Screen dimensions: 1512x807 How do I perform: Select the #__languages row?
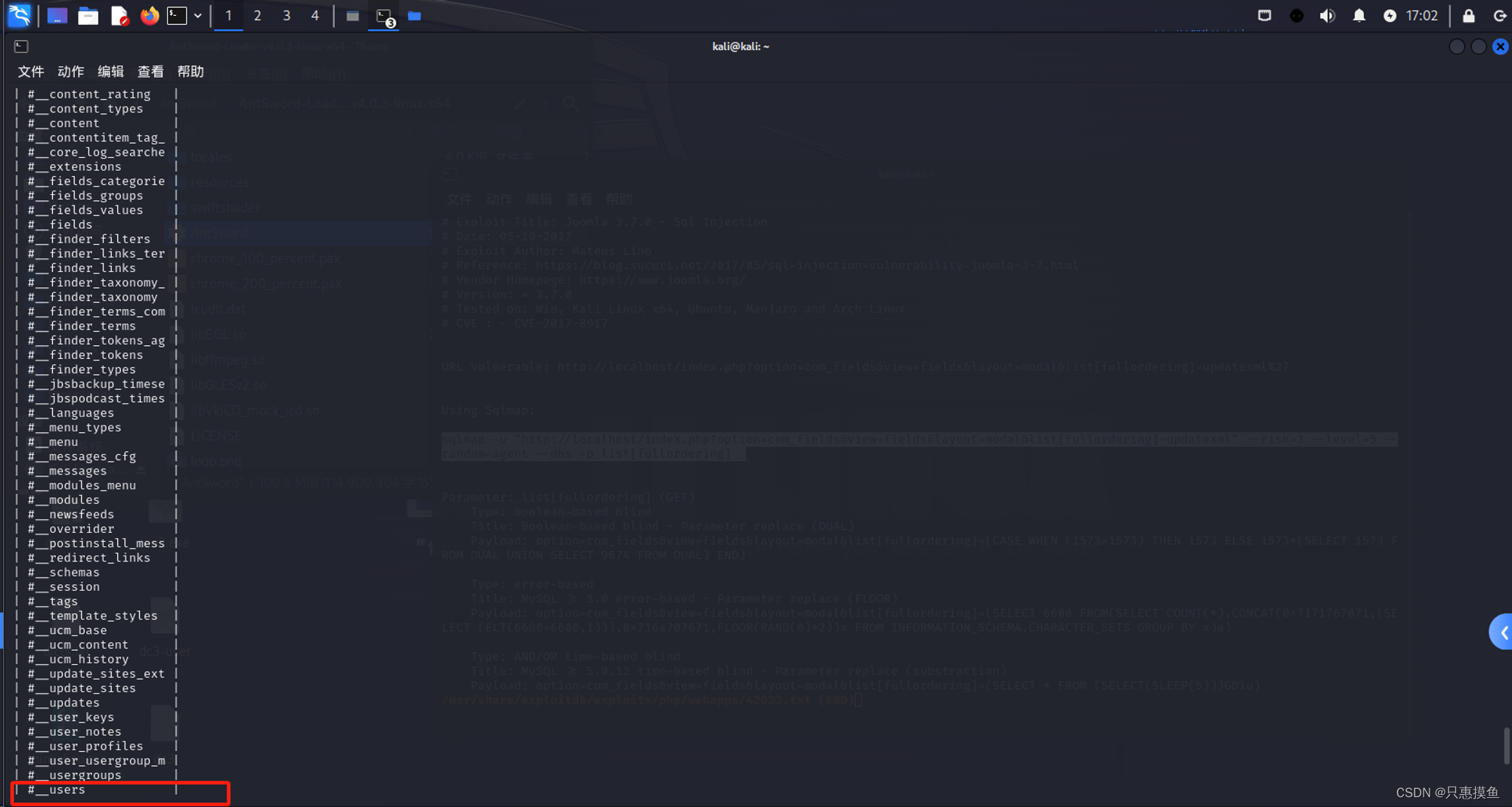97,413
